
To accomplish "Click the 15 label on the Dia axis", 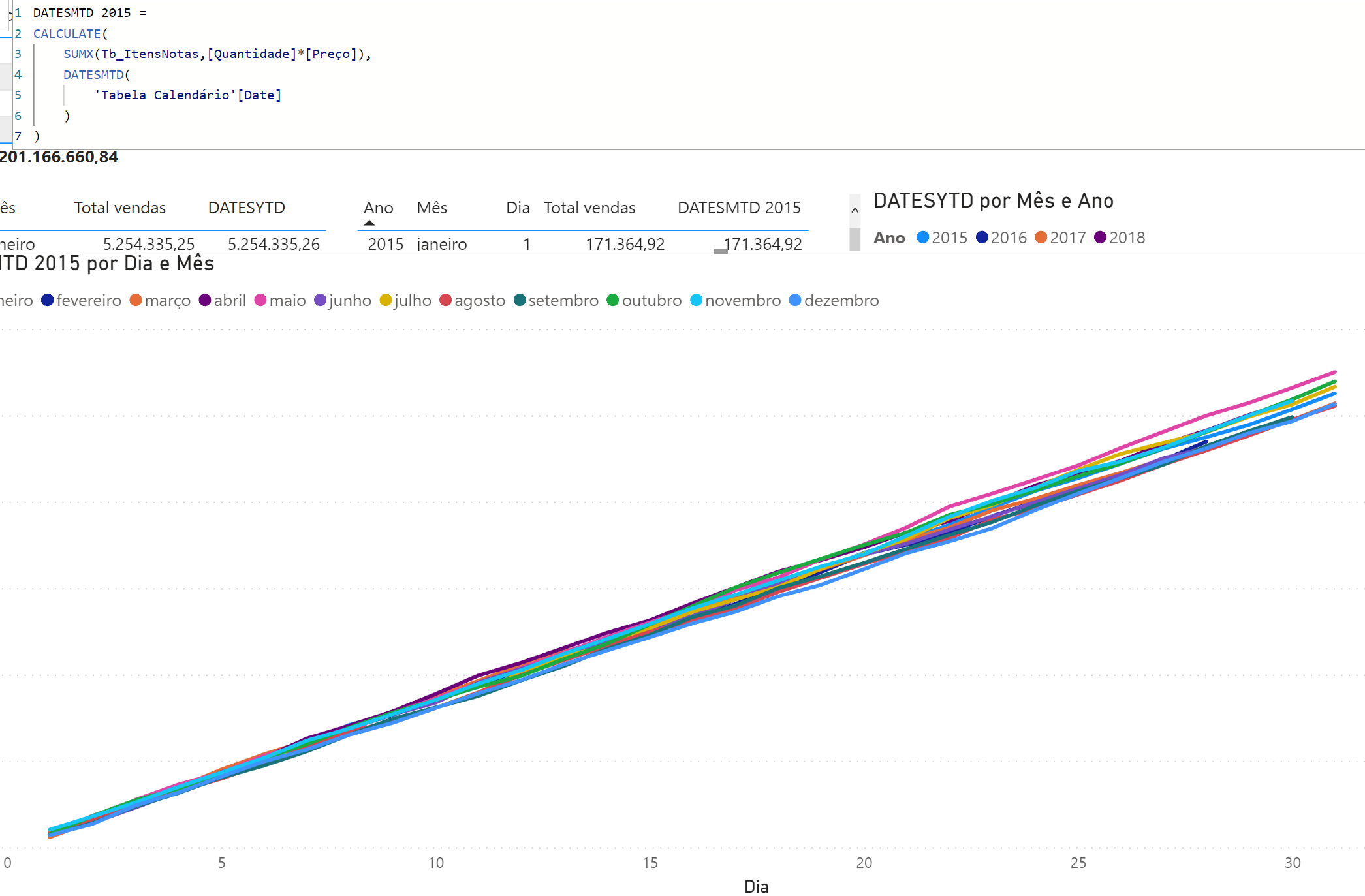I will 650,863.
